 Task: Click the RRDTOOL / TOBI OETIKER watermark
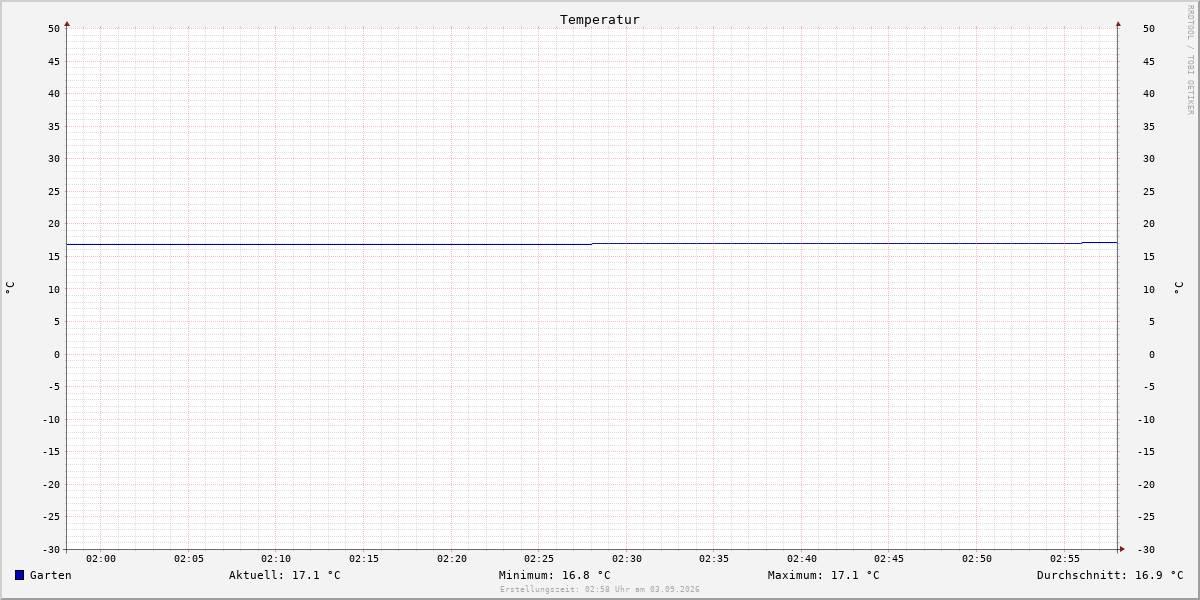point(1190,60)
